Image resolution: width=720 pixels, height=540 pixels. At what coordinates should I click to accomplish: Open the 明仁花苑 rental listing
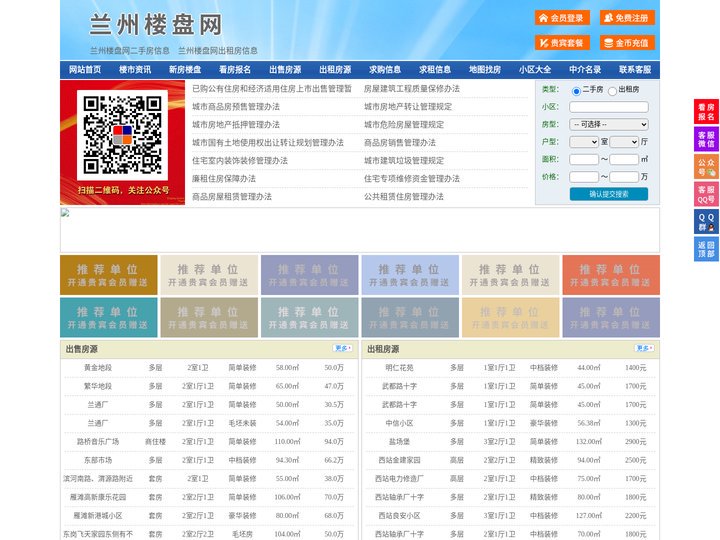coord(399,368)
